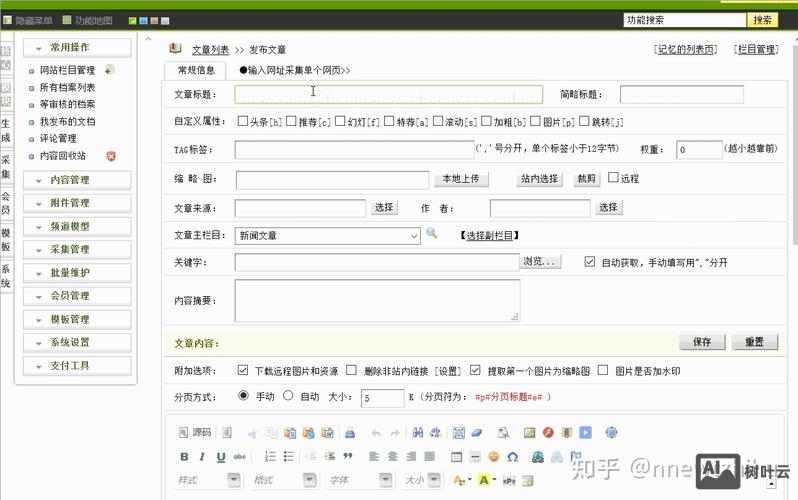Insert special character omega icon
798x500 pixels.
pyautogui.click(x=512, y=457)
